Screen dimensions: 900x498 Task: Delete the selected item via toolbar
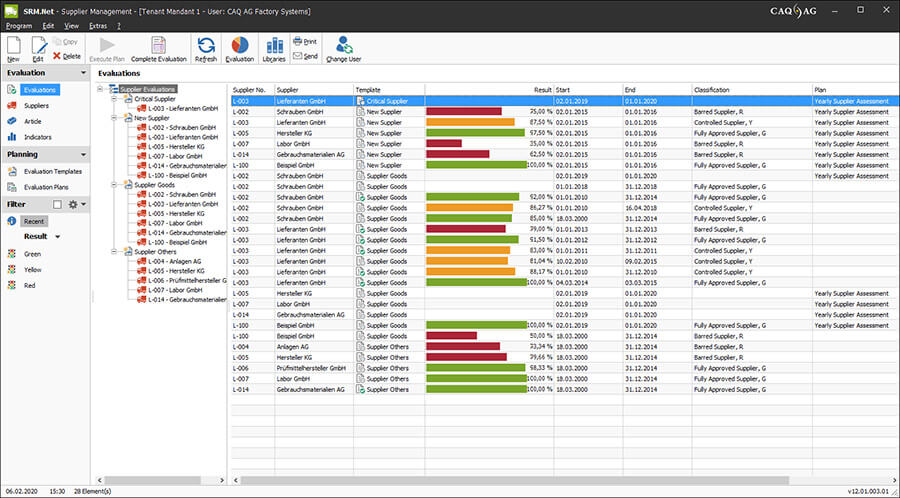[x=66, y=56]
